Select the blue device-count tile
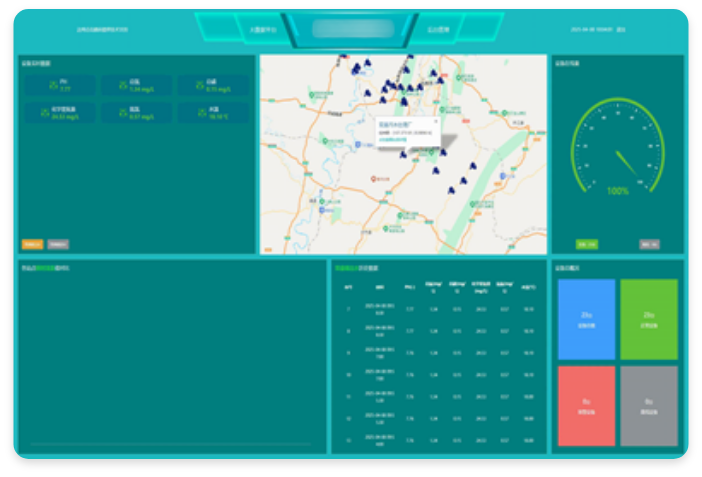 [x=586, y=319]
